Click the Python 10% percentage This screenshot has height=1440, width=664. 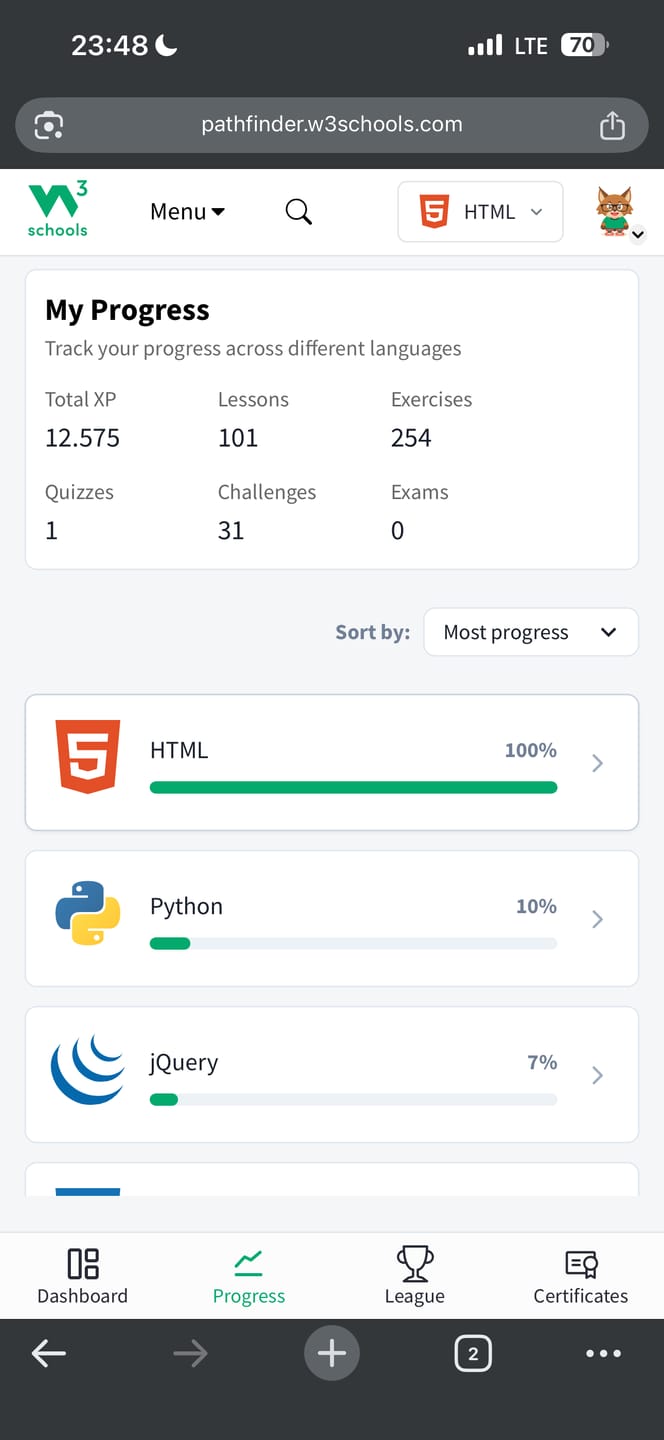coord(536,906)
